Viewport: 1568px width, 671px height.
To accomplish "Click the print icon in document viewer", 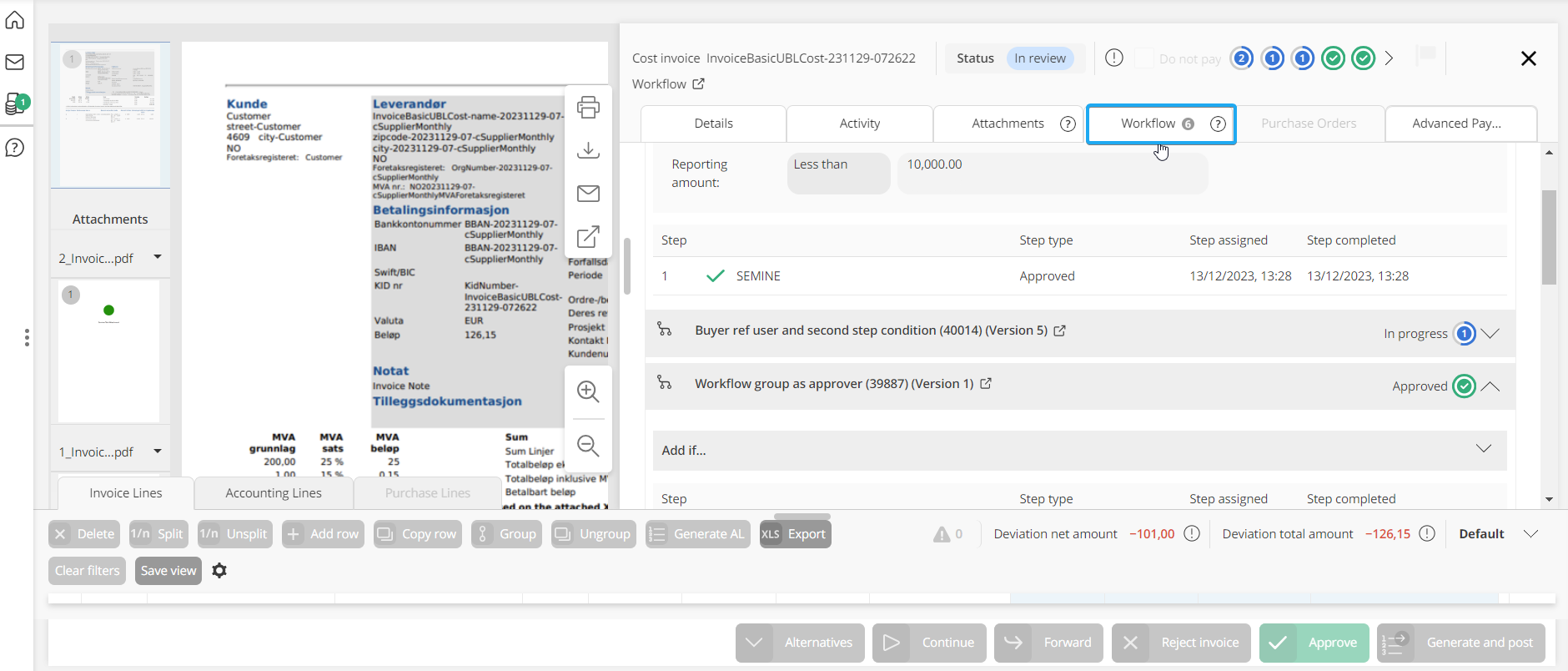I will tap(588, 107).
